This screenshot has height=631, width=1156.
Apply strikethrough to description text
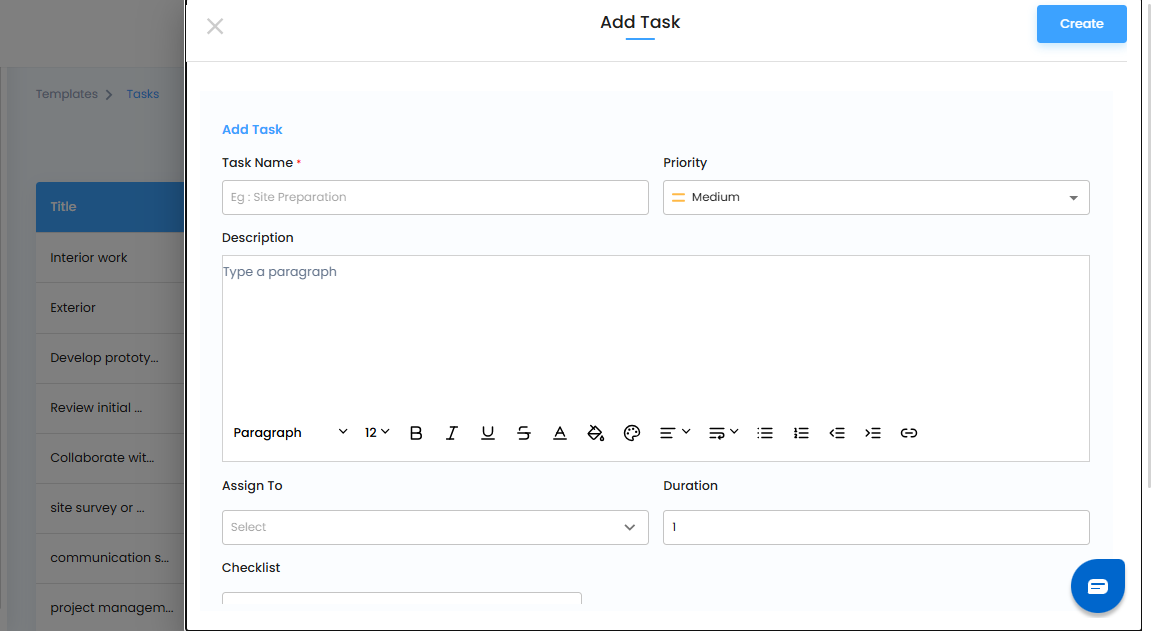point(524,433)
